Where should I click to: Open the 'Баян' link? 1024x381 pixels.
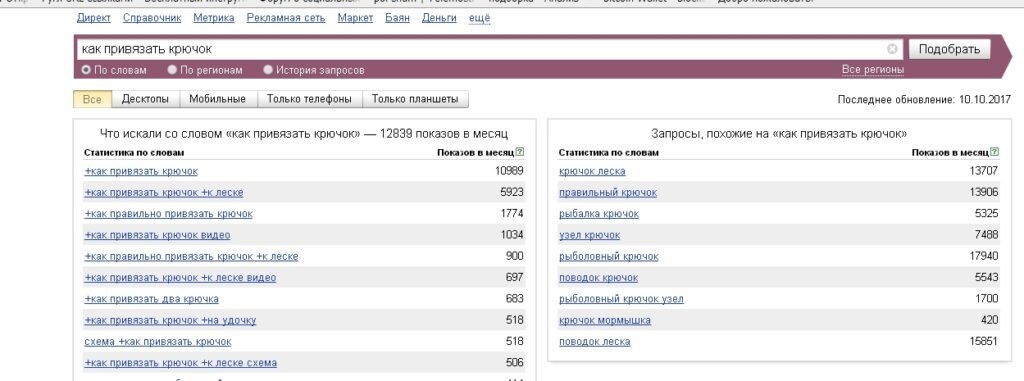tap(398, 18)
